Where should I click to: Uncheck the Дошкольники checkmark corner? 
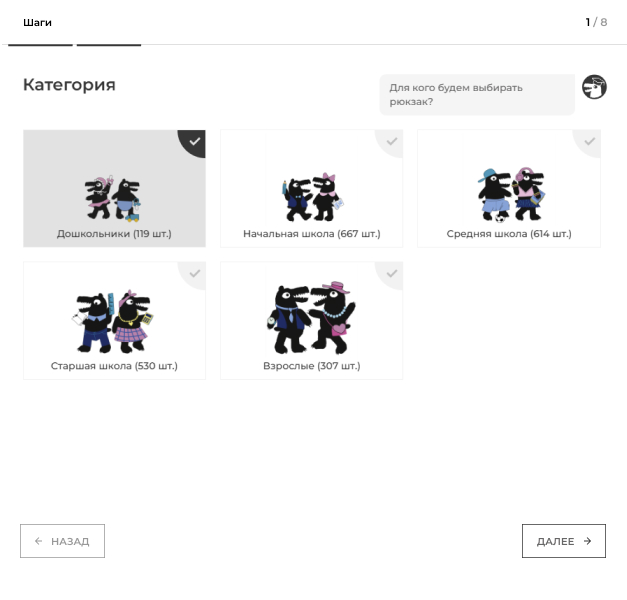(x=193, y=142)
